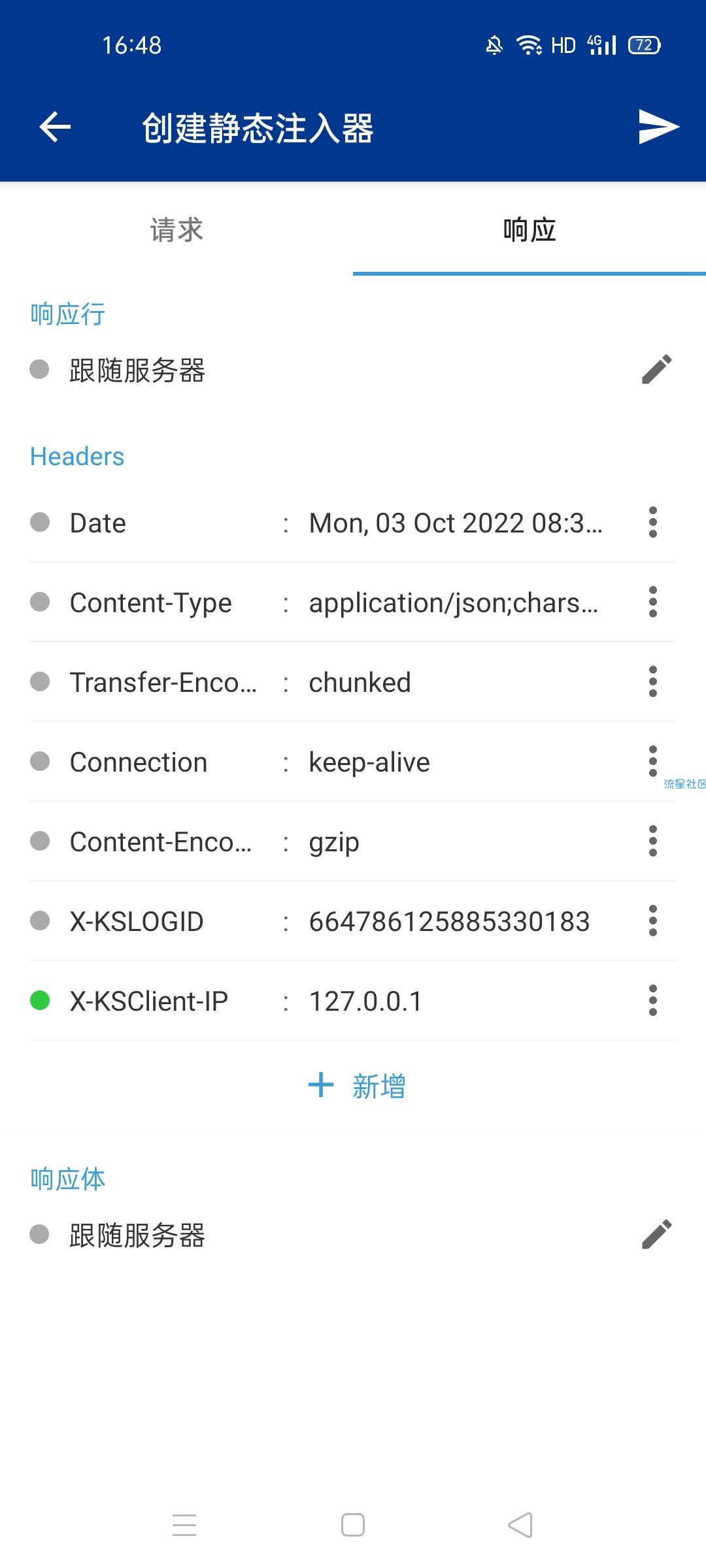
Task: Toggle the X-KSLOGID header status dot
Action: (40, 921)
